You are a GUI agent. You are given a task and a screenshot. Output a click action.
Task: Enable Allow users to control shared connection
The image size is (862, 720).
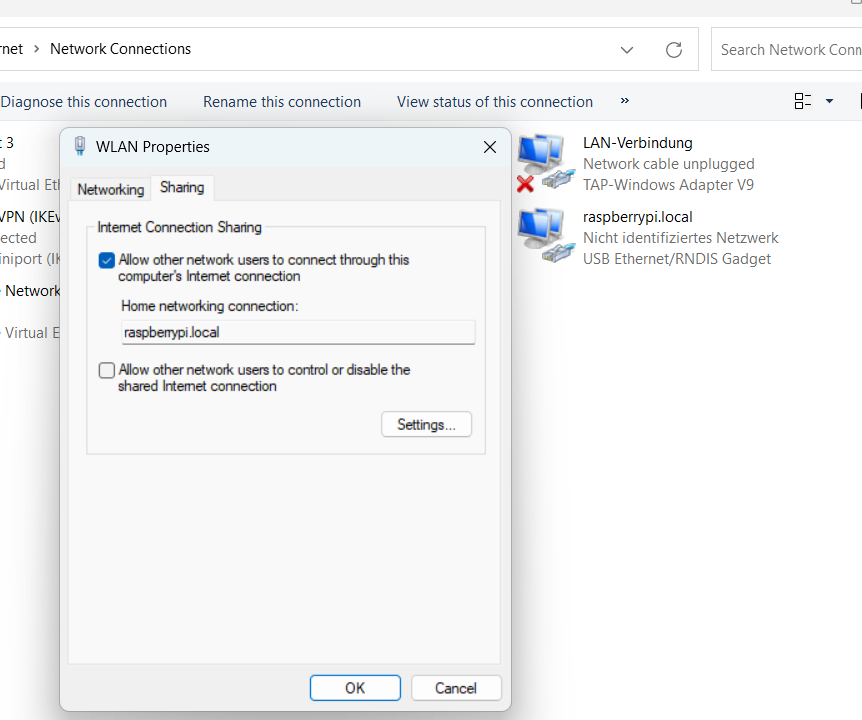[x=107, y=371]
